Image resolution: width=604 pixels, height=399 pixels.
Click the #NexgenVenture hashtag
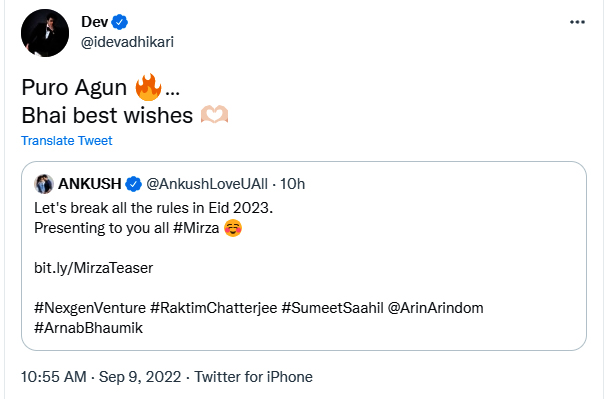click(x=90, y=308)
